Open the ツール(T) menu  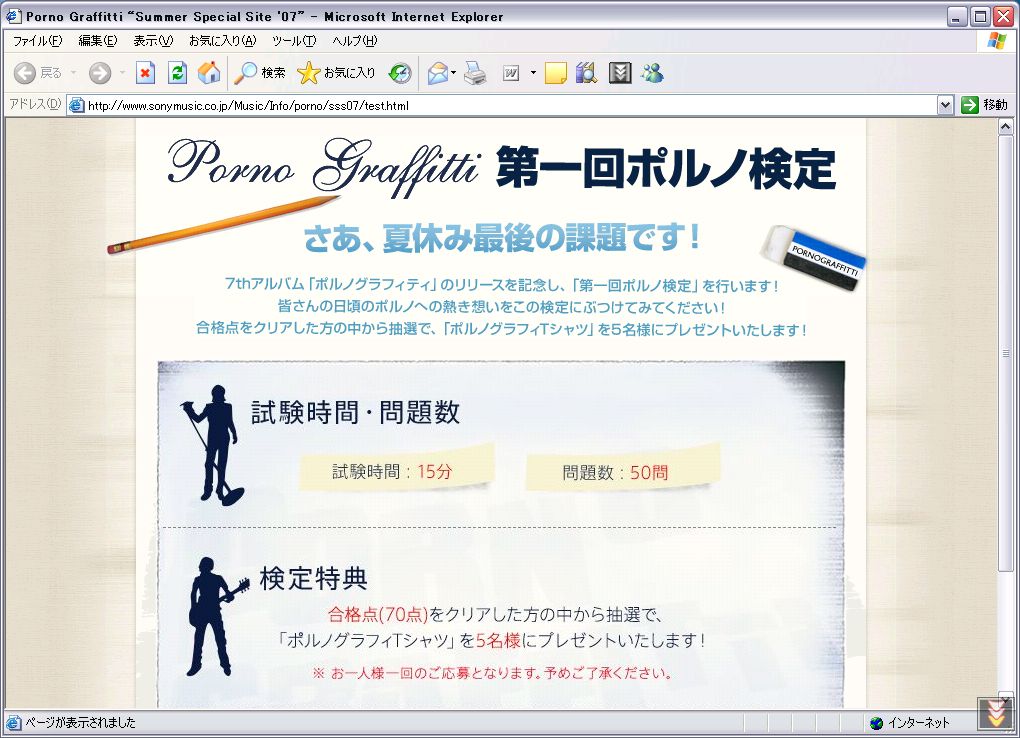pos(294,41)
